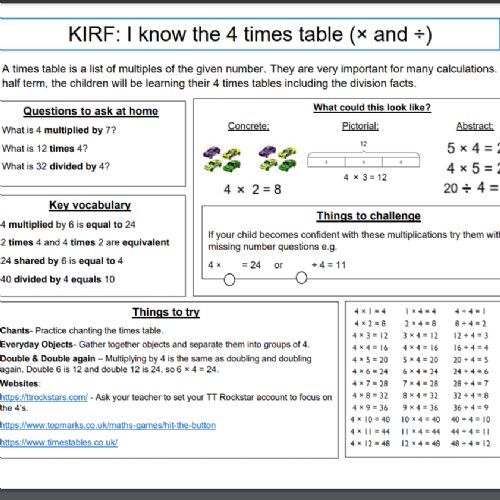The image size is (500, 500).
Task: Click 'What is 32 divided by 4?' question
Action: coord(56,166)
